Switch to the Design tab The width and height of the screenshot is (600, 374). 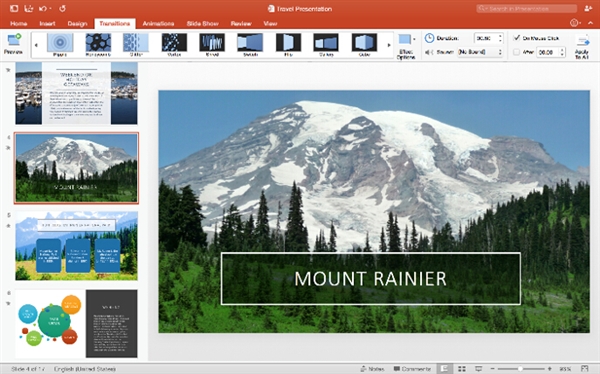(x=77, y=23)
